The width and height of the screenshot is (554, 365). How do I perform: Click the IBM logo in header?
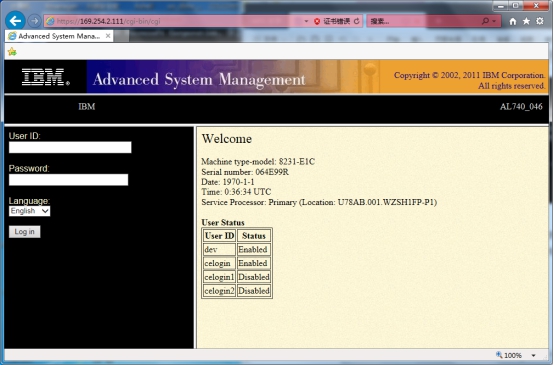point(46,77)
